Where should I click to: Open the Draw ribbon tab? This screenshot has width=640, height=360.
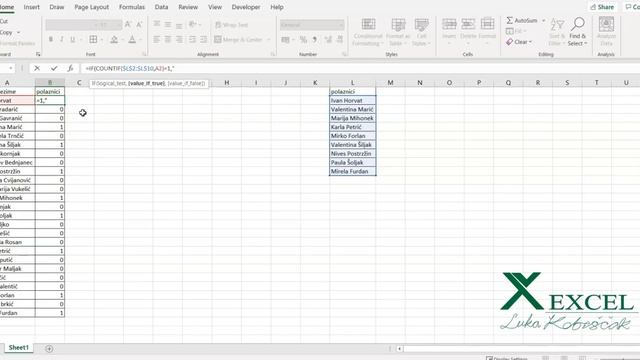click(57, 7)
